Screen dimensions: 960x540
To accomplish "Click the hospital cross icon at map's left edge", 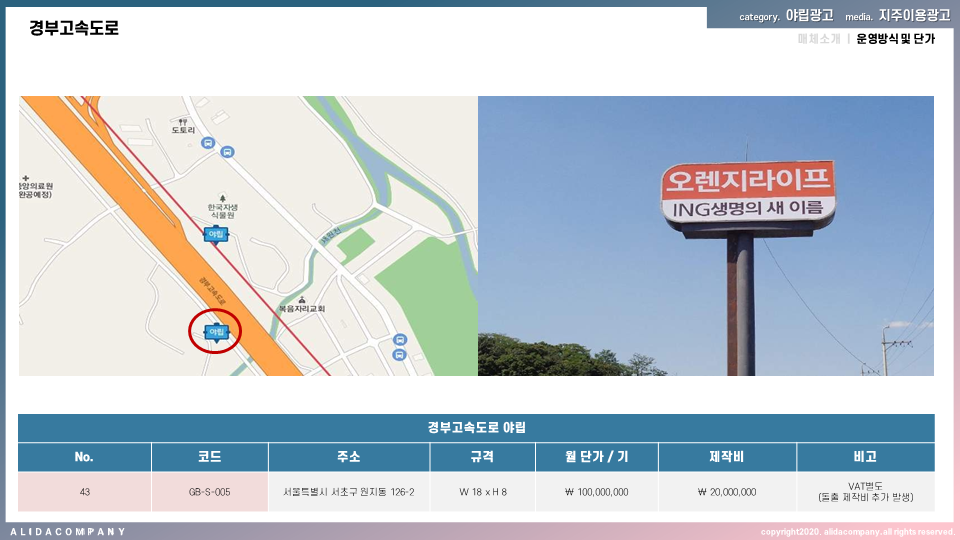I will pos(22,175).
